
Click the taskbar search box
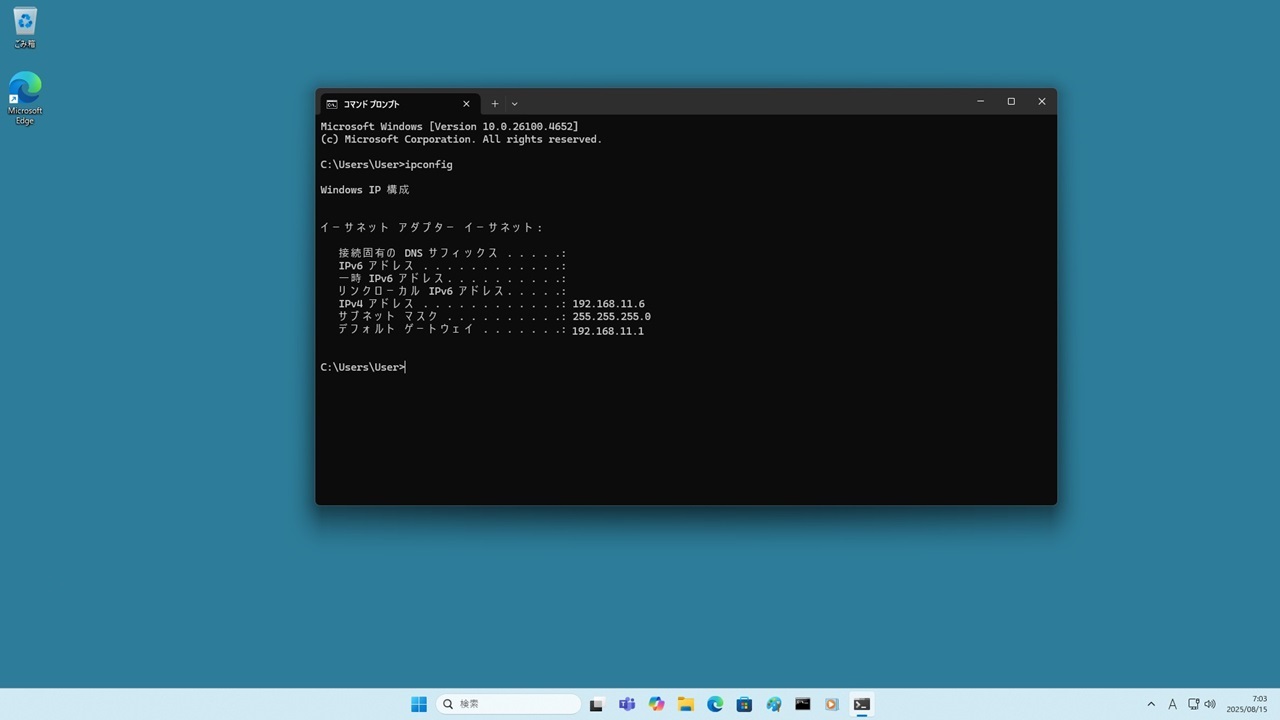click(x=508, y=704)
